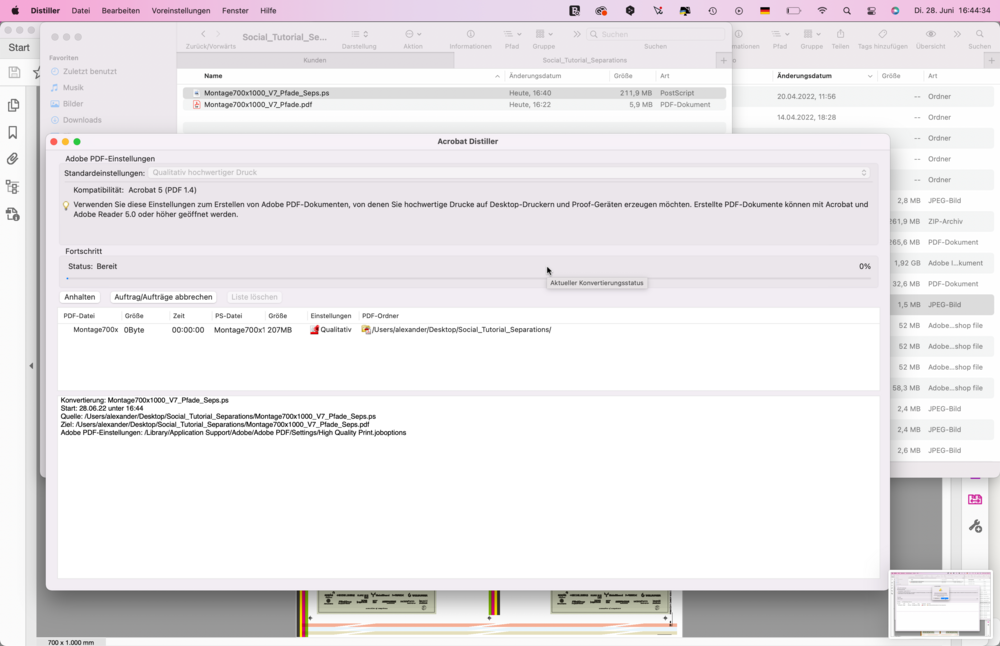Click the Teilen share icon in Finder
Image resolution: width=1000 pixels, height=646 pixels.
coord(840,35)
